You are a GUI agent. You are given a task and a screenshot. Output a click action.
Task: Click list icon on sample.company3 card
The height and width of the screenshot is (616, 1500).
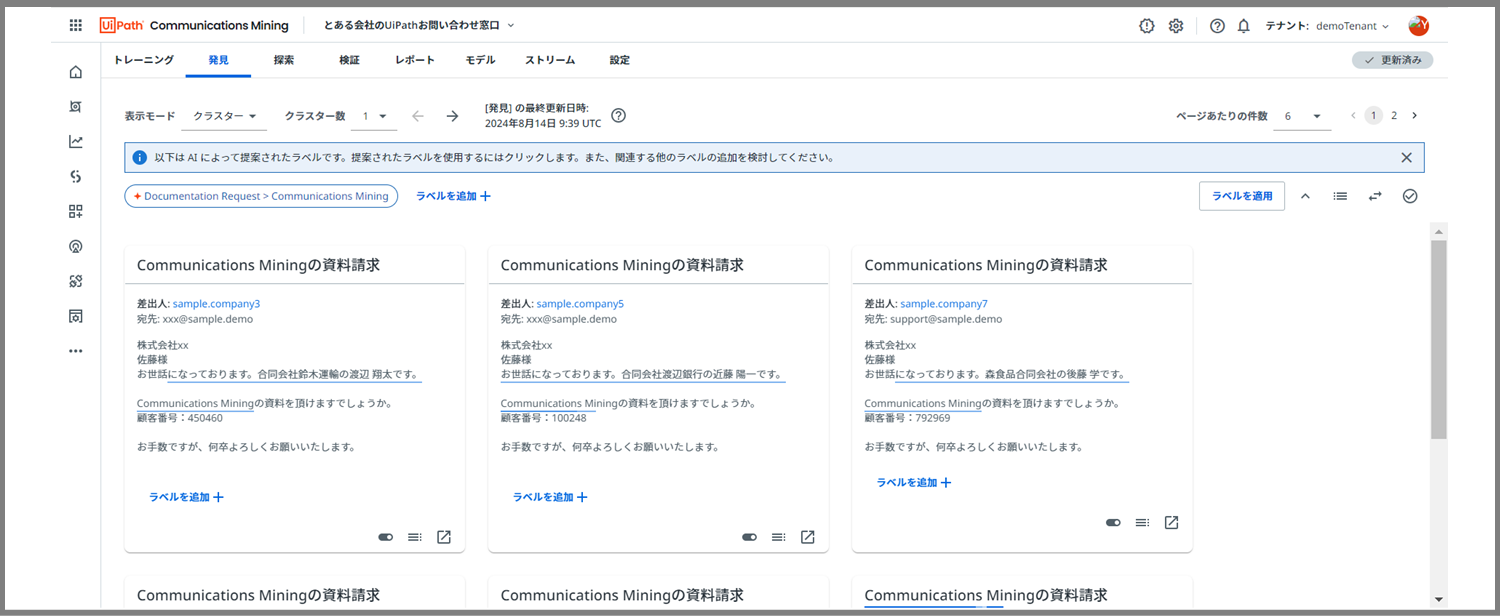tap(415, 537)
